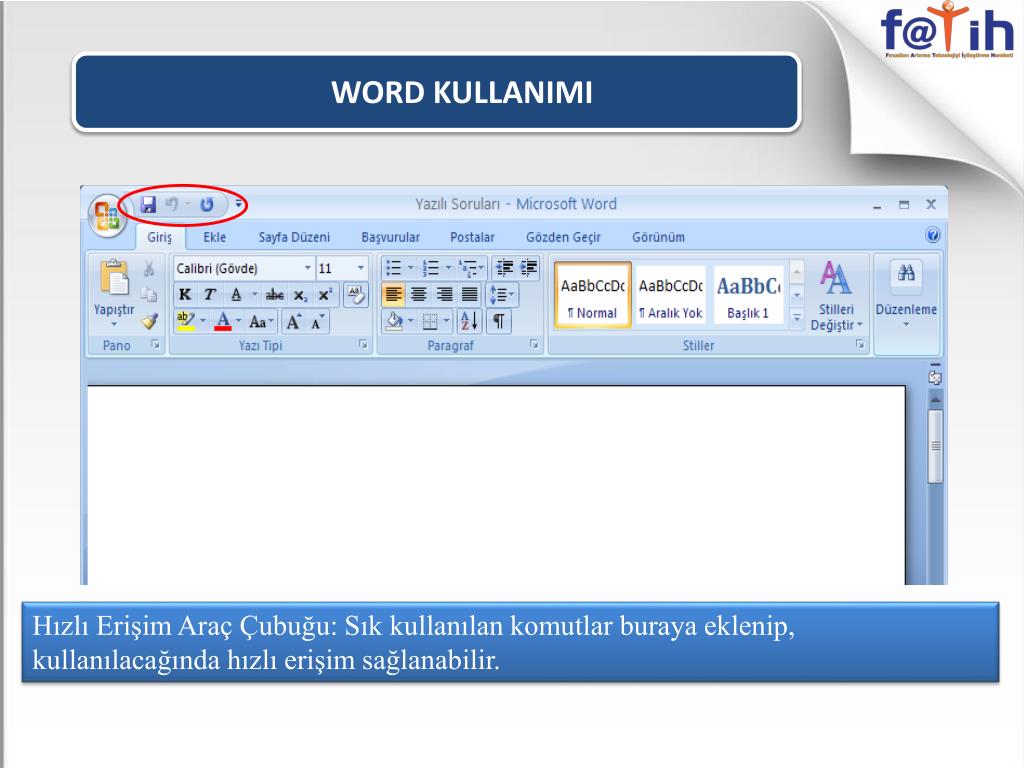The height and width of the screenshot is (768, 1024).
Task: Apply red font color
Action: [223, 321]
